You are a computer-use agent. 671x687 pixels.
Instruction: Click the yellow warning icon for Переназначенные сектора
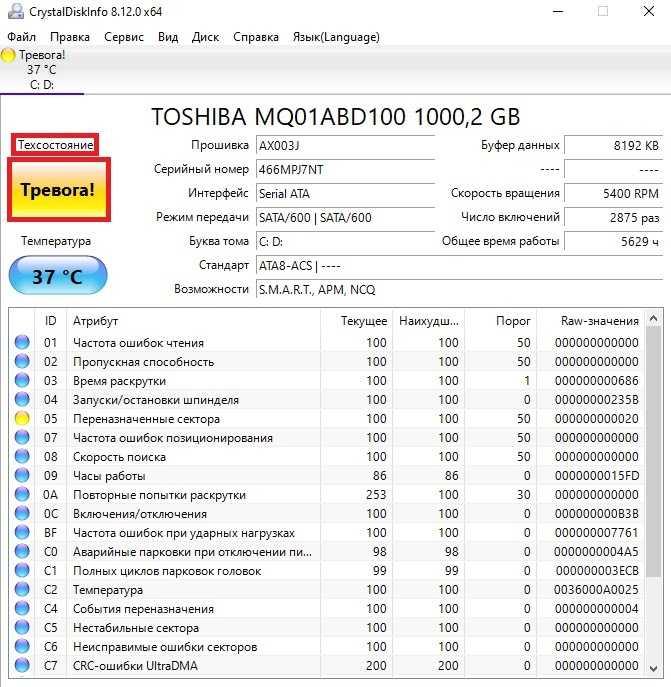coord(22,418)
